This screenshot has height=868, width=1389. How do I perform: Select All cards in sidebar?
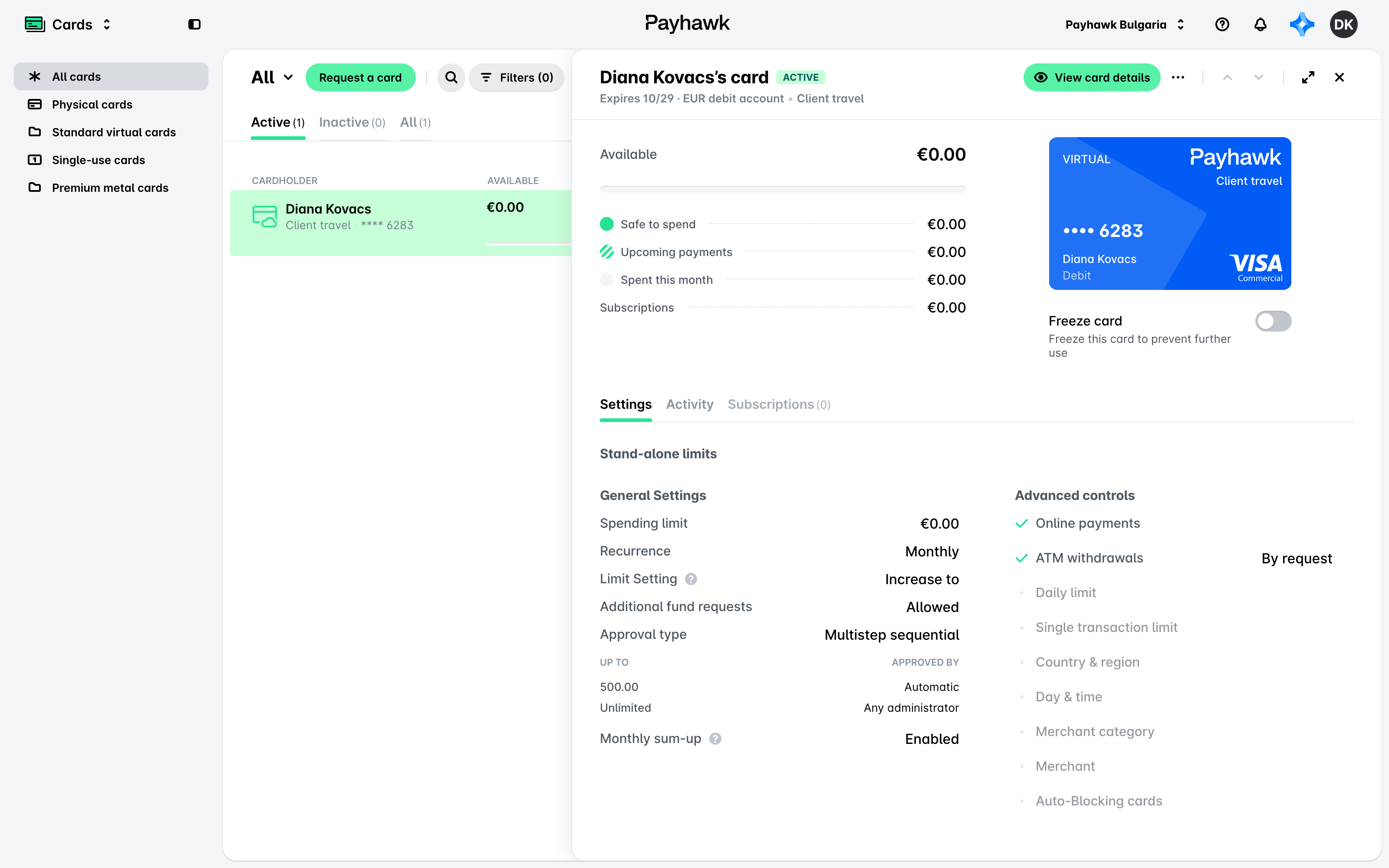click(x=111, y=76)
